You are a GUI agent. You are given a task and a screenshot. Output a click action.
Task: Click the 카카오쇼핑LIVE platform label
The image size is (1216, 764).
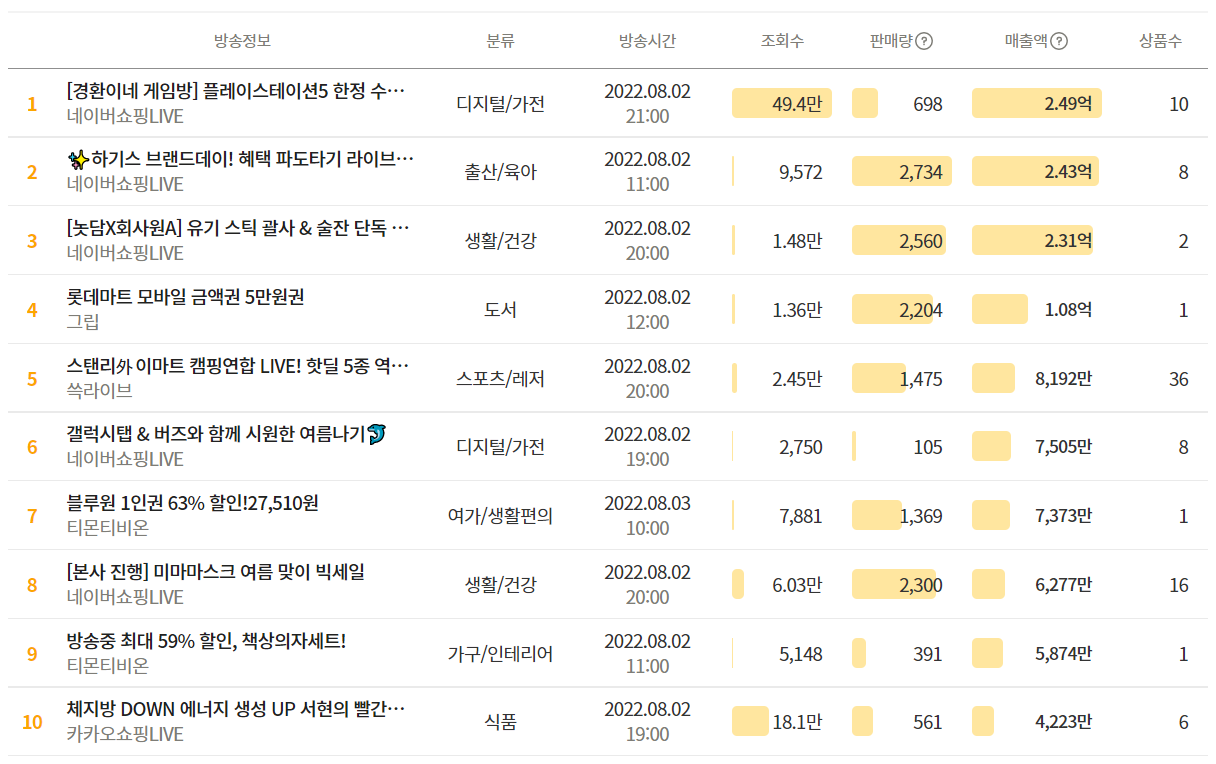pyautogui.click(x=125, y=734)
